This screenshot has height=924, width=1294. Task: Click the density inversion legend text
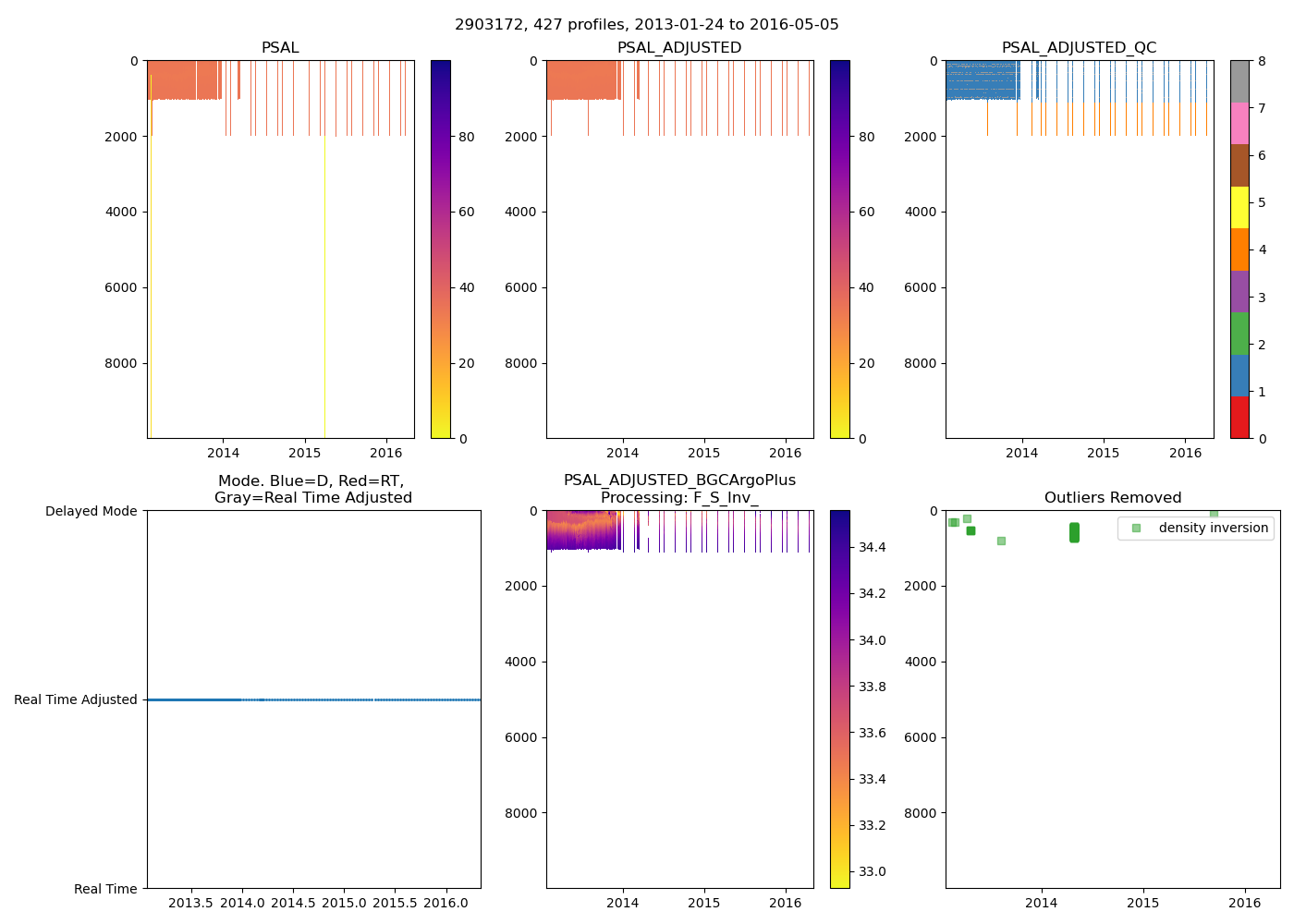point(1213,528)
